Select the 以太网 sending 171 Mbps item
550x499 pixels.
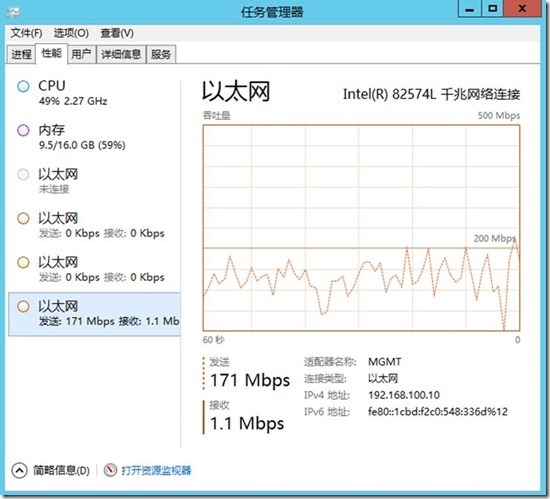[94, 314]
